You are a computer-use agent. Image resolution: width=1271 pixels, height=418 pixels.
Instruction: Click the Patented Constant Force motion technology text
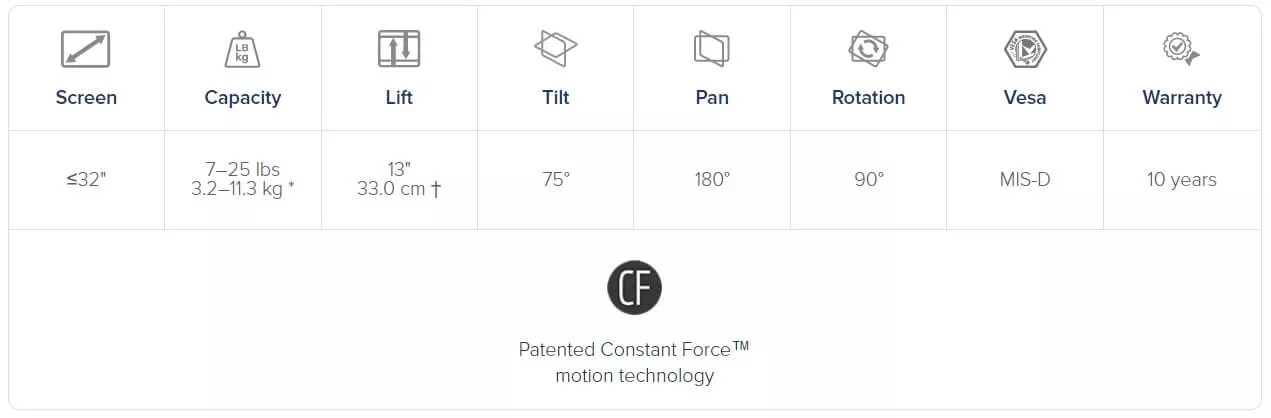(x=635, y=363)
